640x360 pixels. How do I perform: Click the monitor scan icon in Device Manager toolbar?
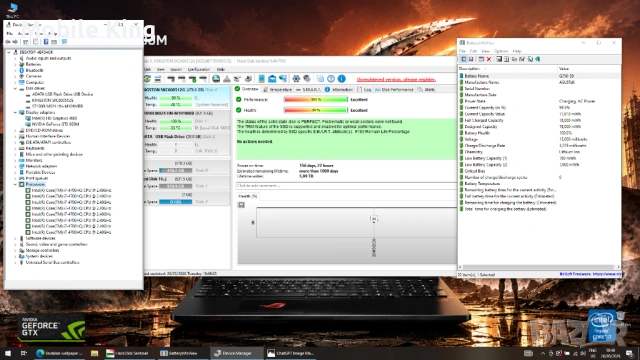64,42
